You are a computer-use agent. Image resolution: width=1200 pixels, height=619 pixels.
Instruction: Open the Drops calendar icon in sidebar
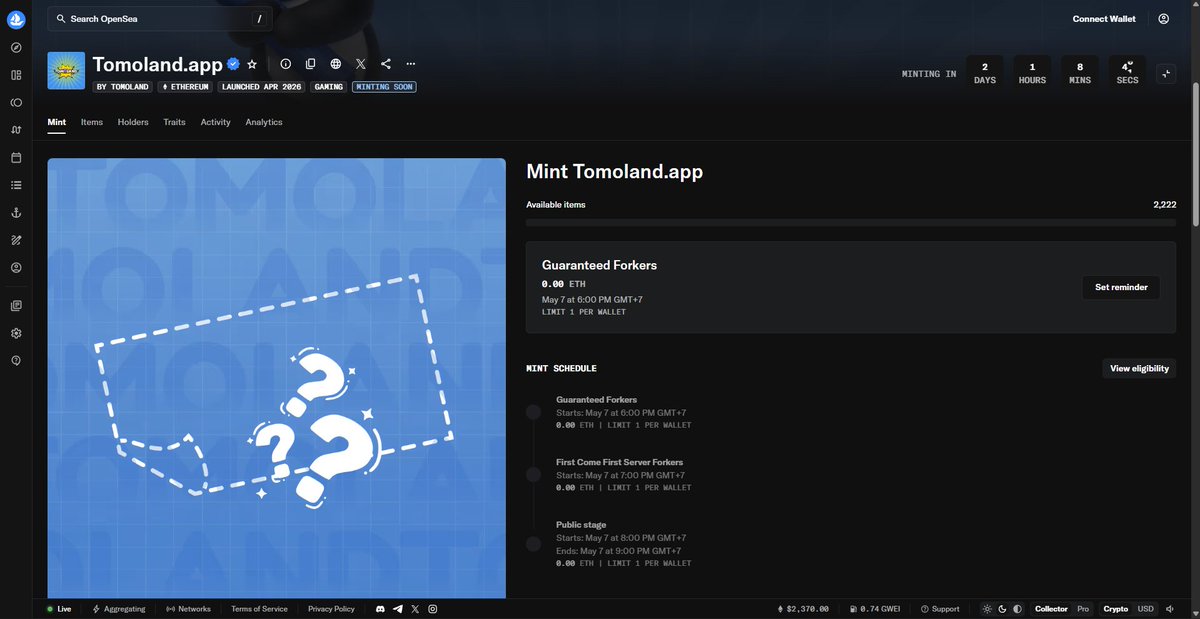(x=16, y=157)
